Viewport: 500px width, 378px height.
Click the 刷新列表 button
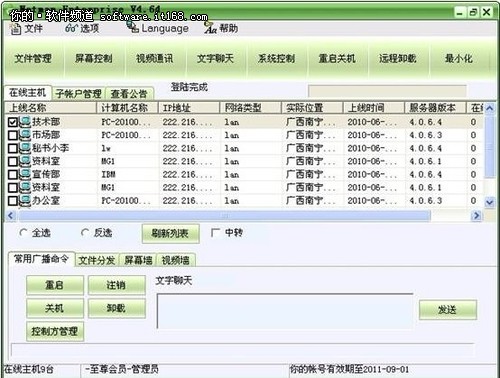tap(170, 233)
